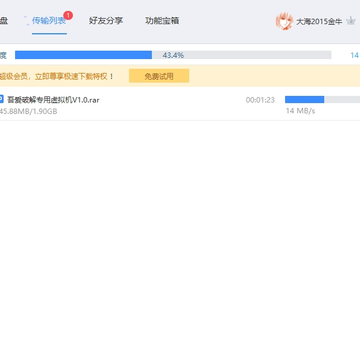Open the 功能宝箱 tab
This screenshot has height=360, width=360.
point(162,21)
